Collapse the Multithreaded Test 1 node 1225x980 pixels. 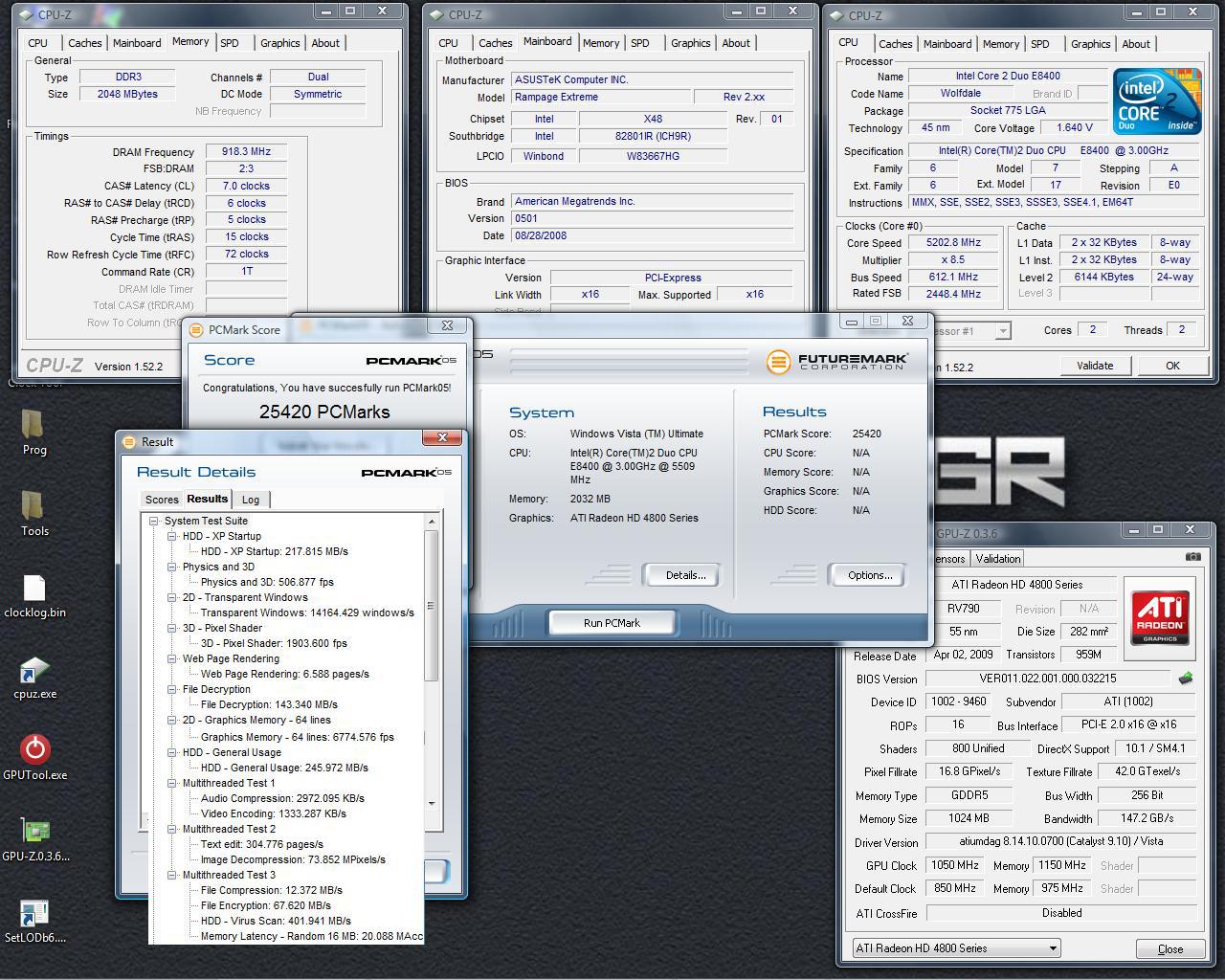[x=172, y=784]
